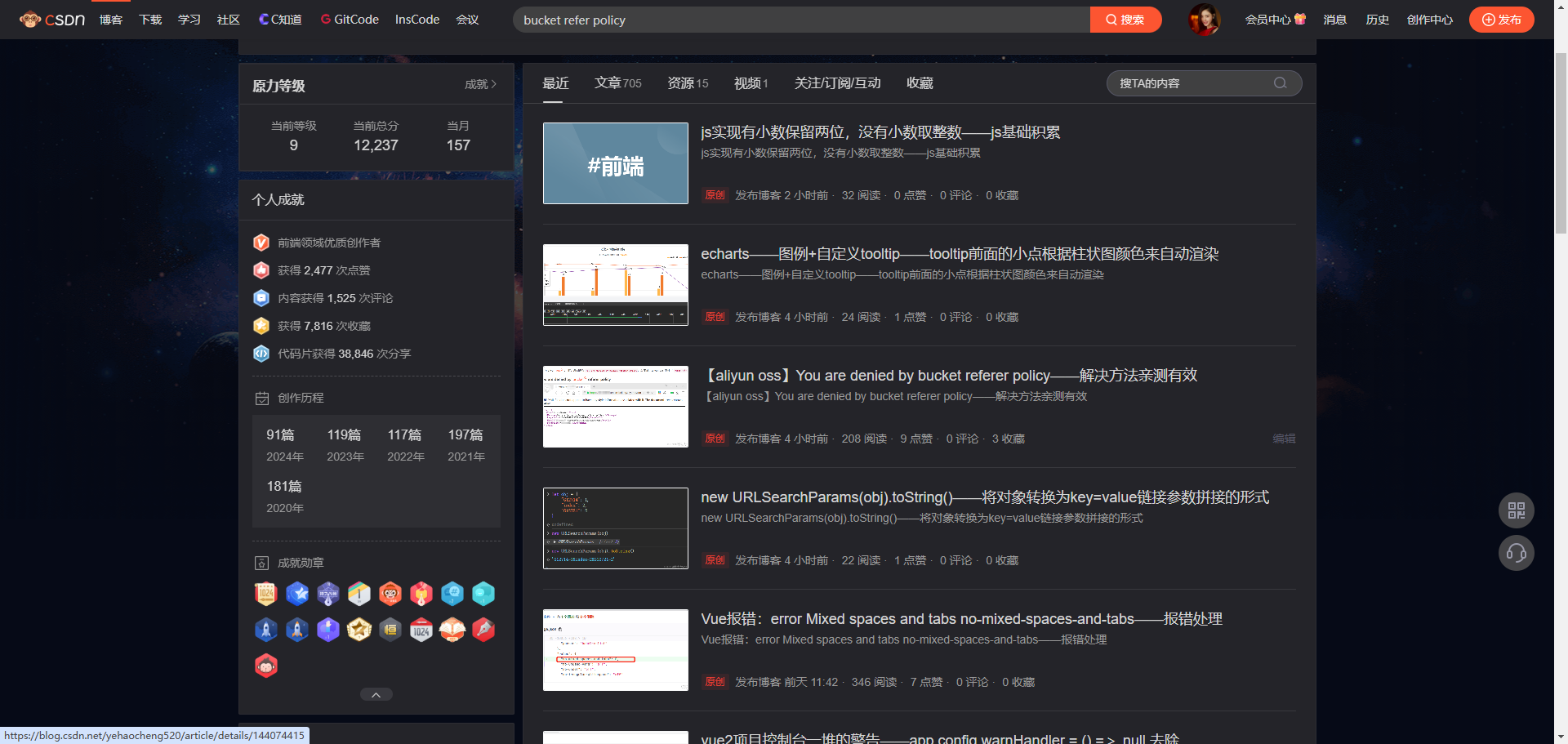Click the orange open book badge
Screen dimensions: 1568x744
(452, 630)
